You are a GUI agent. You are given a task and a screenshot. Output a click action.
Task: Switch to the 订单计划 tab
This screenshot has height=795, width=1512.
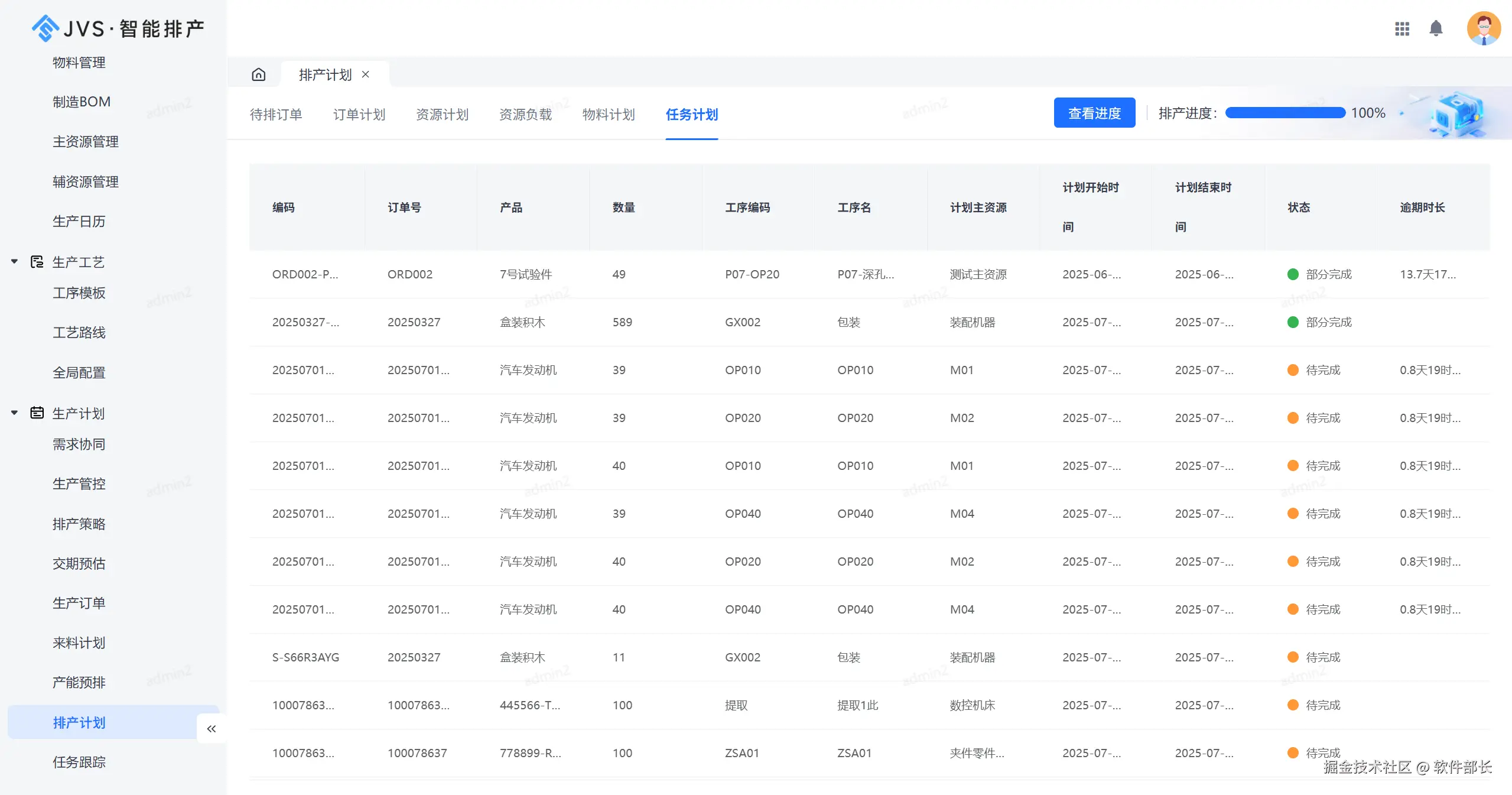click(359, 115)
